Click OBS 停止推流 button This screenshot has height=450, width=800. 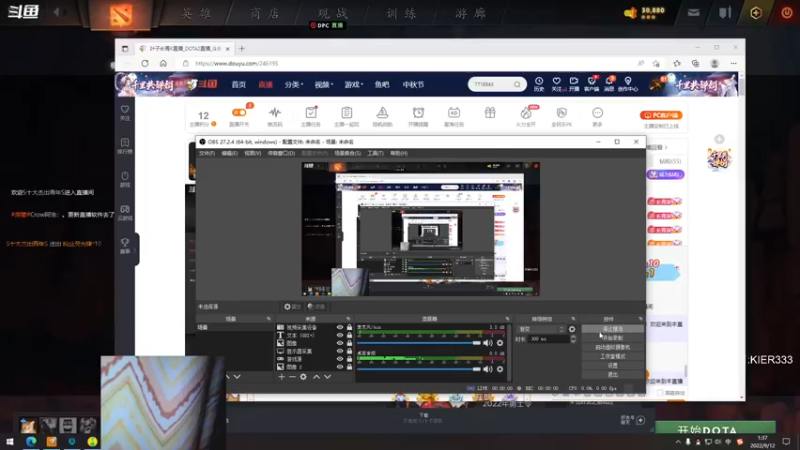613,329
